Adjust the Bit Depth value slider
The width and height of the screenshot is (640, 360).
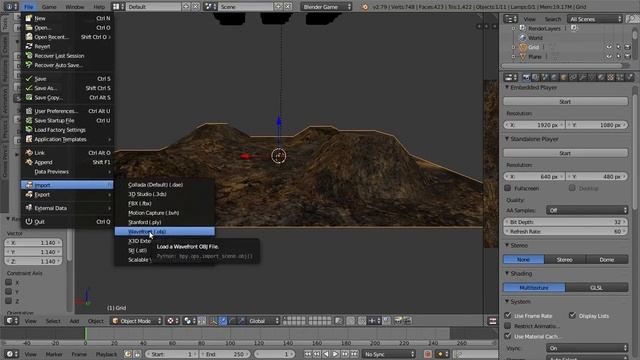click(x=566, y=222)
